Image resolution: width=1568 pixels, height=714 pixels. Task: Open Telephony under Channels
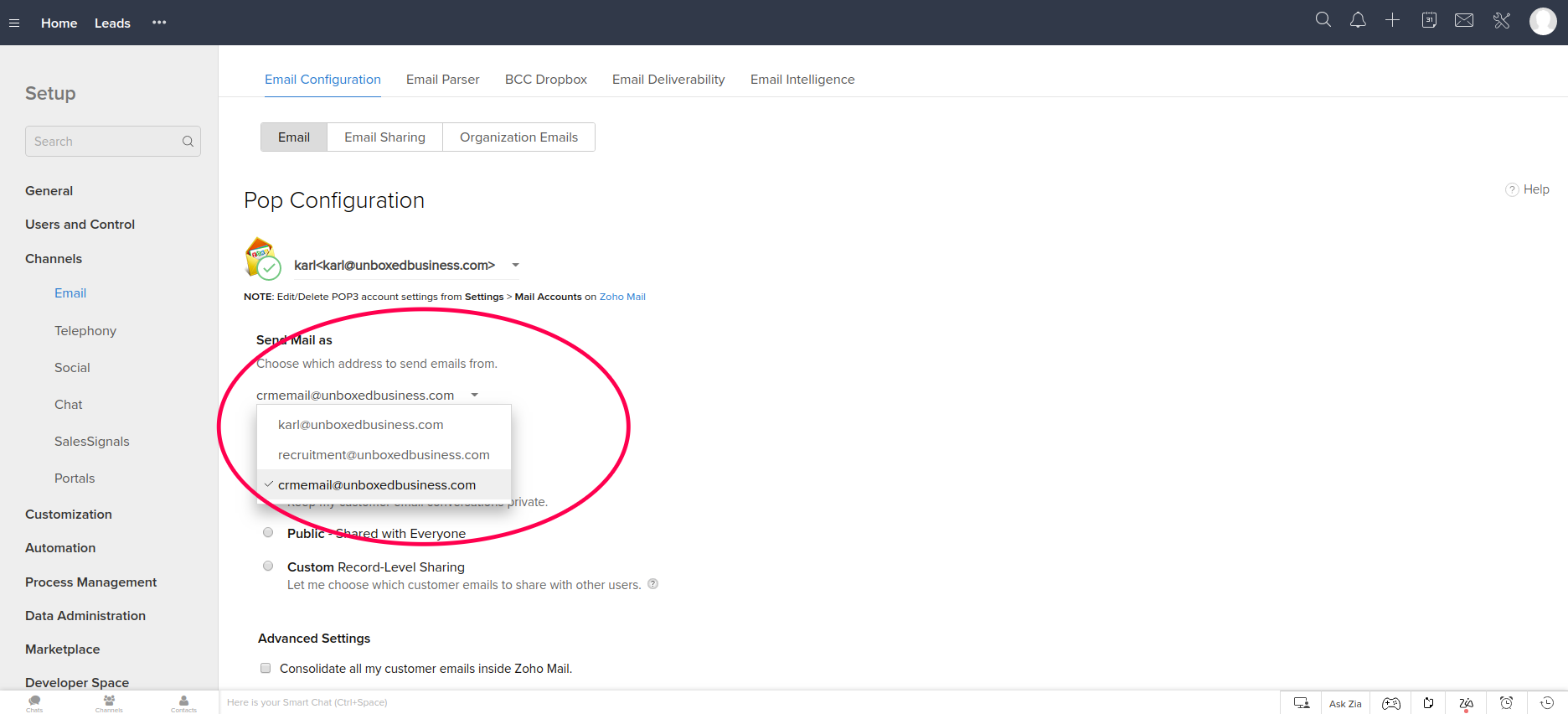[85, 331]
